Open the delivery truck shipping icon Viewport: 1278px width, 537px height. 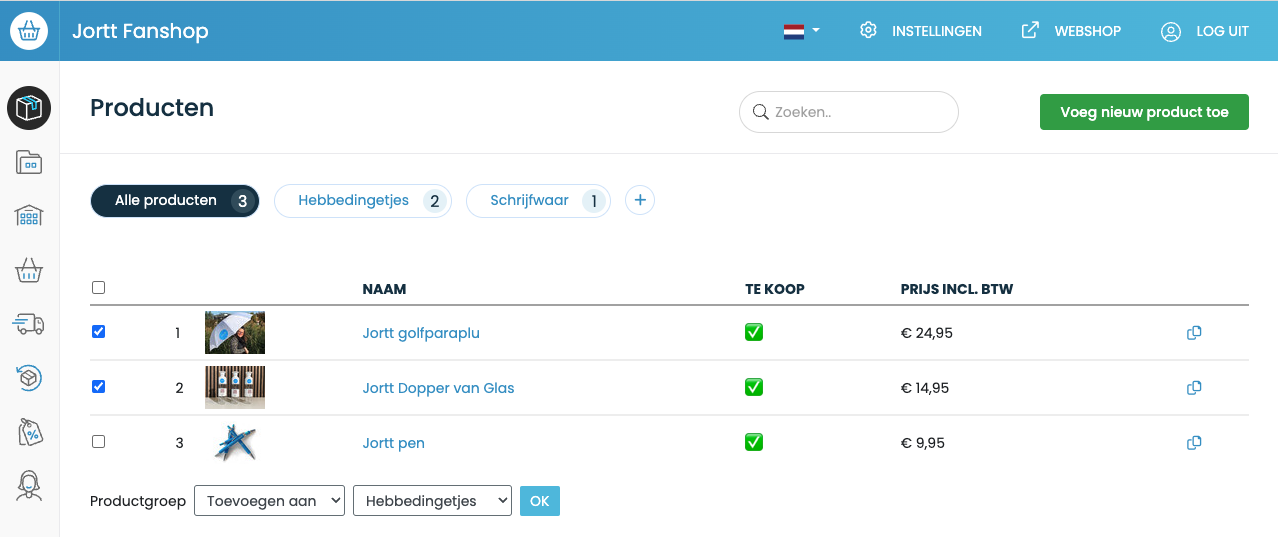[x=29, y=323]
